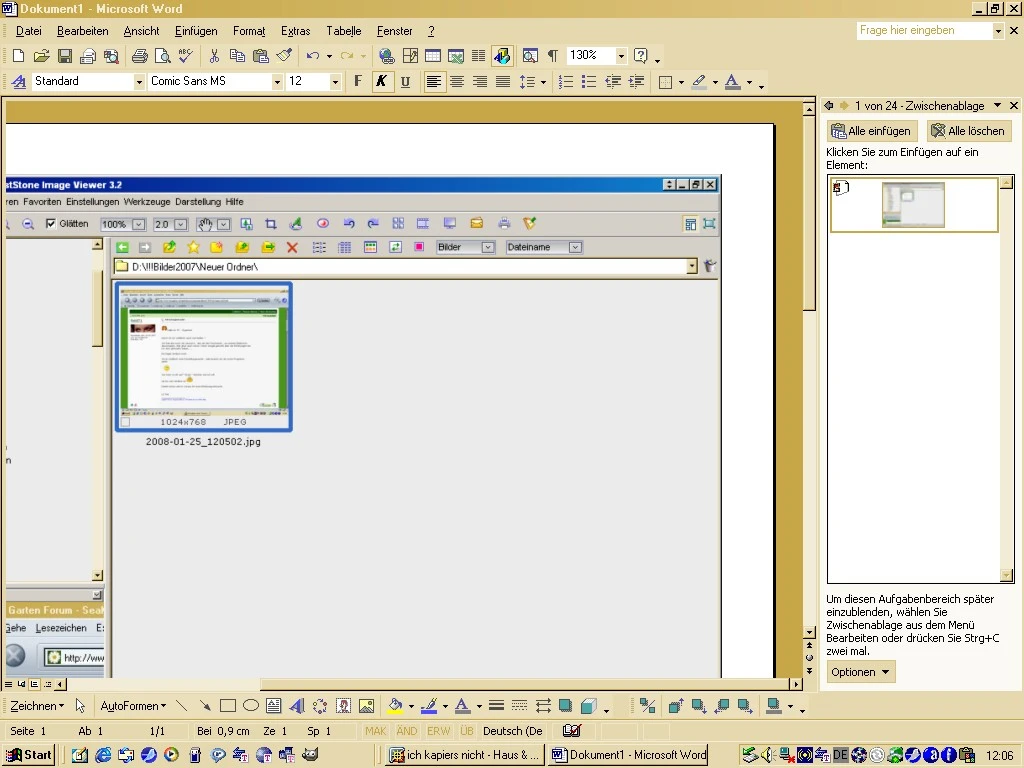Toggle italic formatting K button
Screen dimensions: 1024x768
point(381,82)
